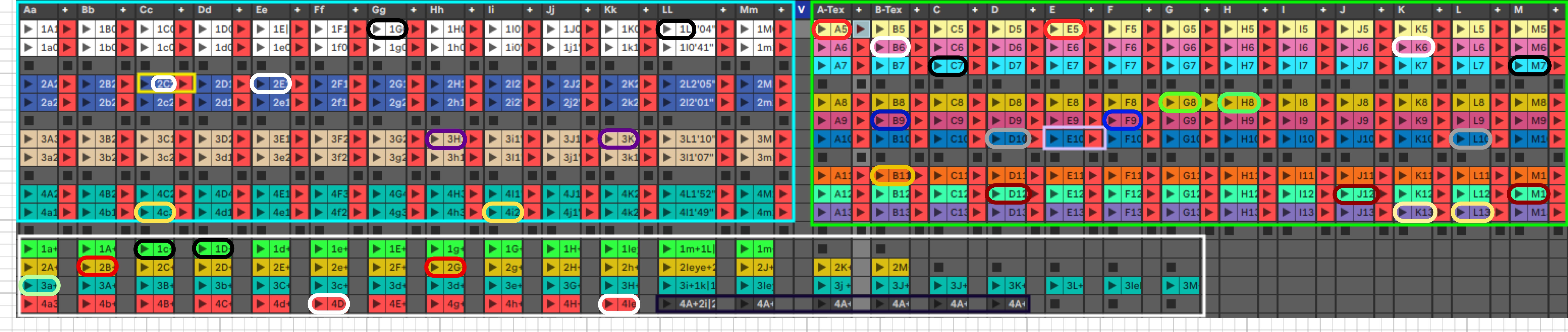Launch red slot right of clip D5
This screenshot has width=1568, height=332.
click(1036, 29)
